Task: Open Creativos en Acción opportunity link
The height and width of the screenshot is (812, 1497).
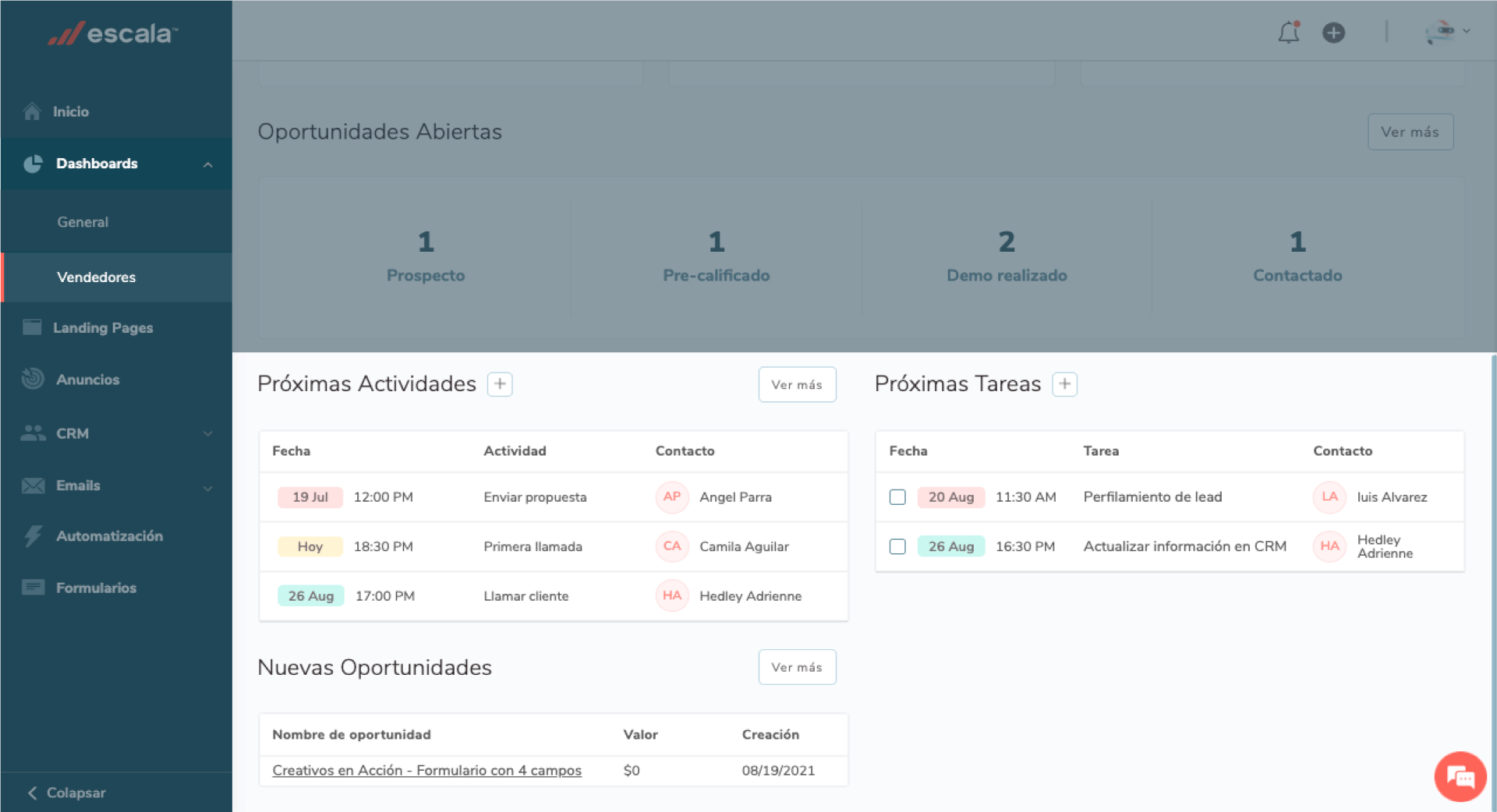Action: point(426,770)
